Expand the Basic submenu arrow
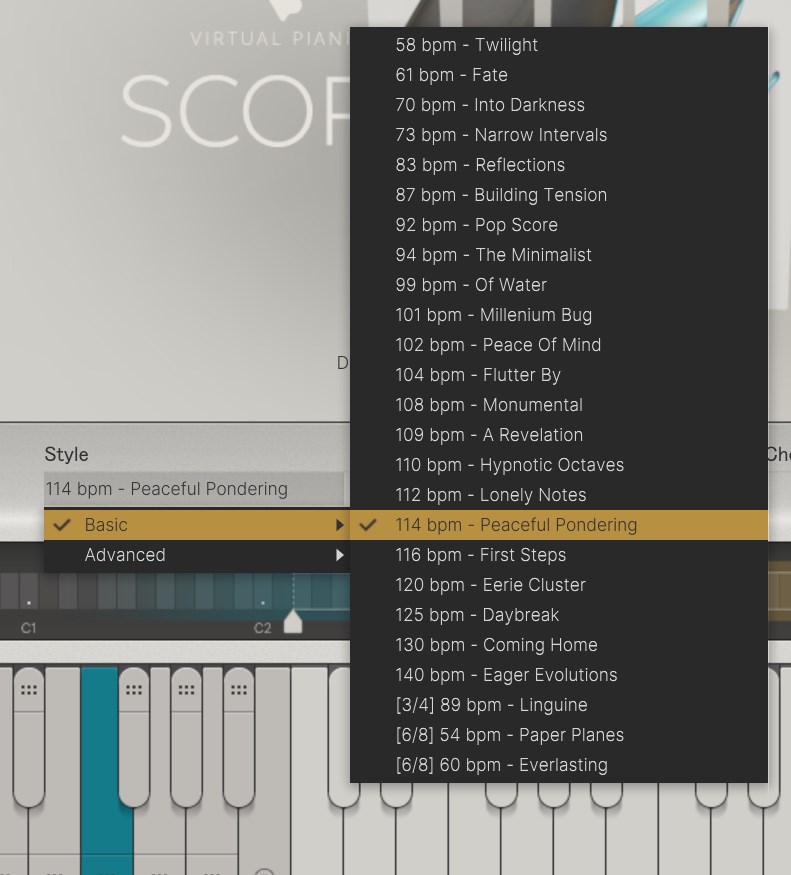The image size is (791, 875). point(340,525)
